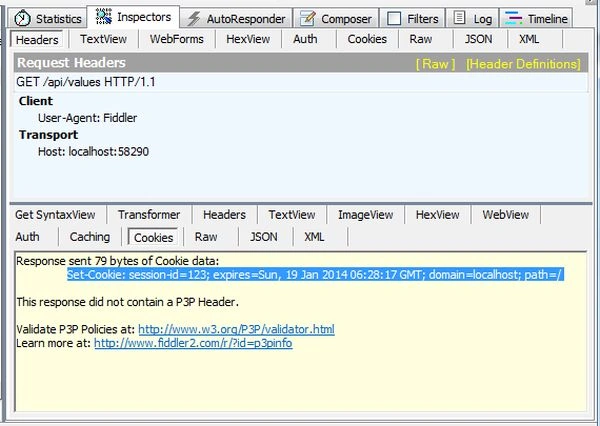Click 'Response sent 79 bytes' text

pos(117,261)
